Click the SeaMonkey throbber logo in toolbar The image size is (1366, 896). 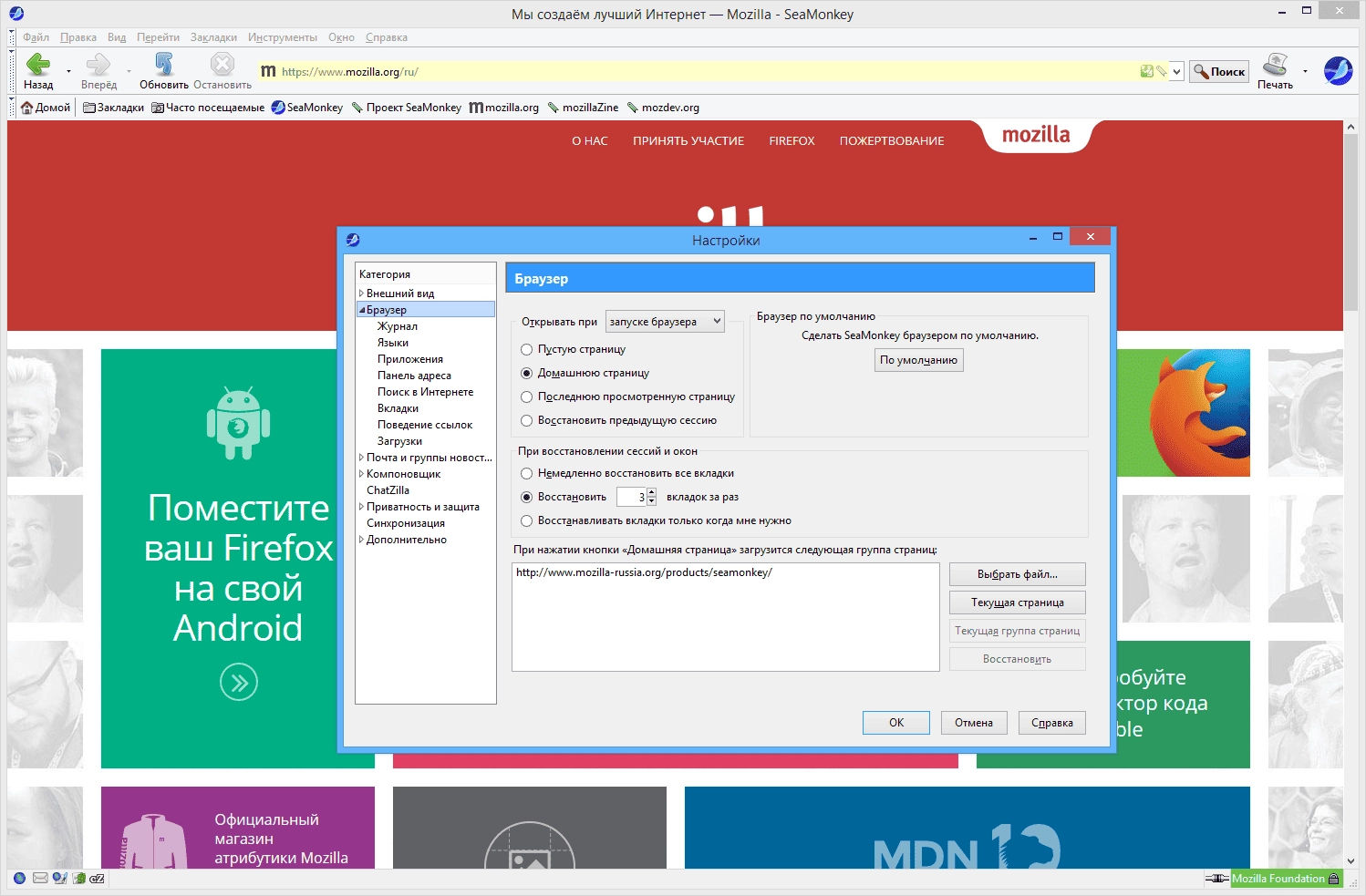click(x=1338, y=70)
